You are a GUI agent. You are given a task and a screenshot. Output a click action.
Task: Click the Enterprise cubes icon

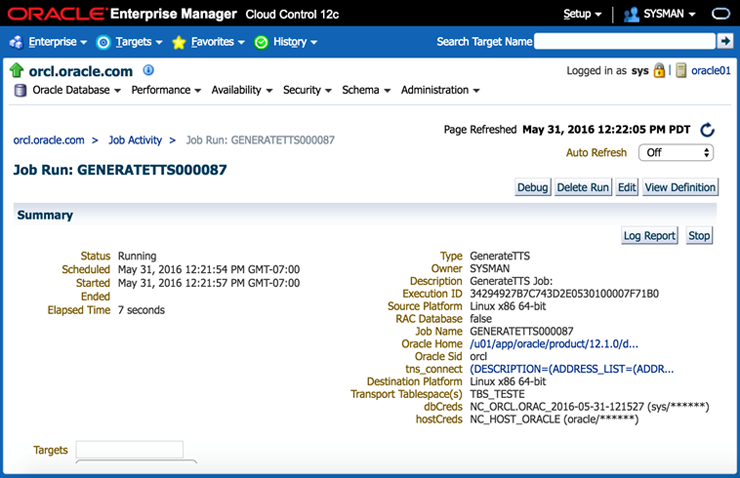16,42
